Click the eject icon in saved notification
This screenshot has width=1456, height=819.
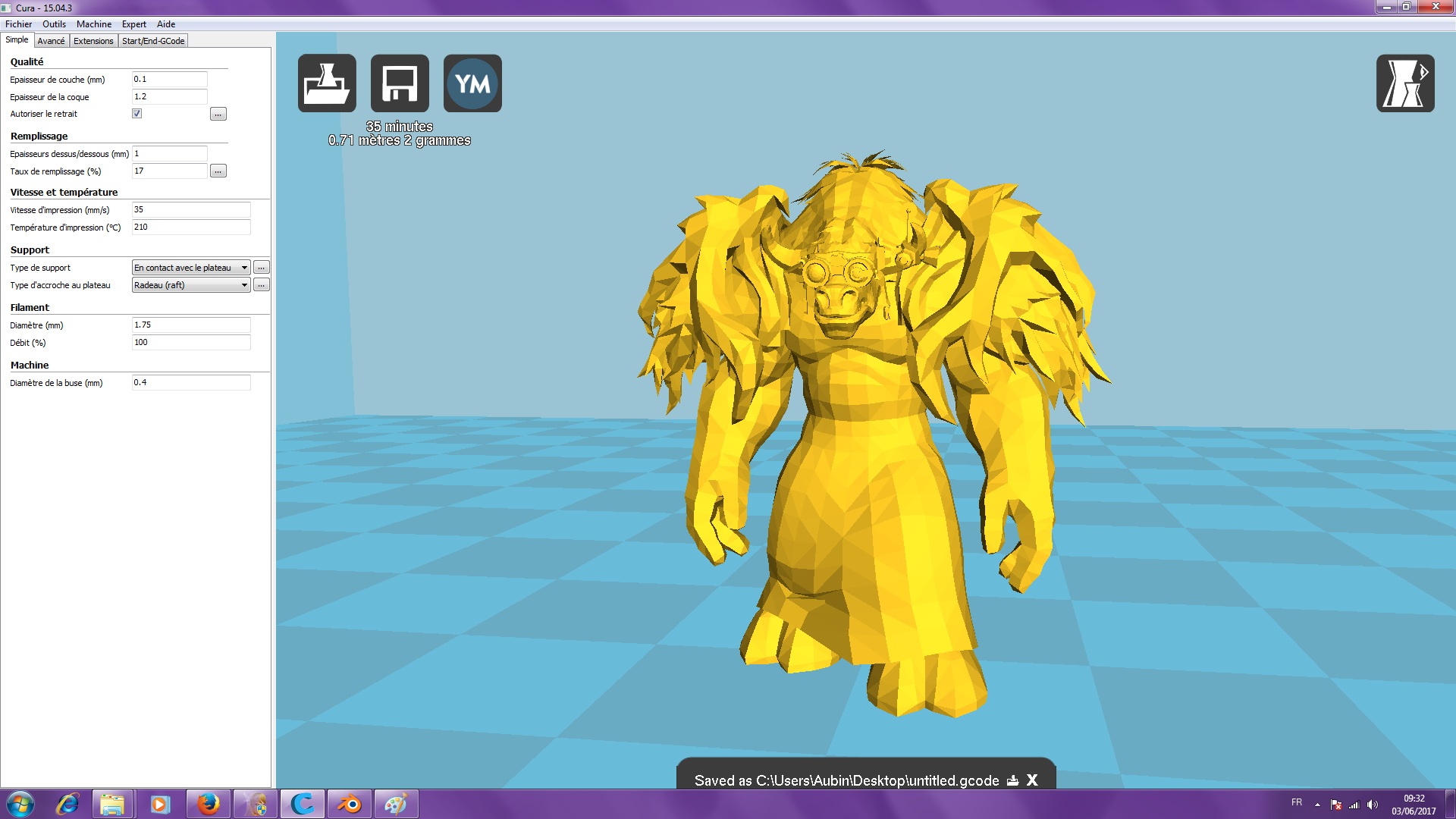1012,780
